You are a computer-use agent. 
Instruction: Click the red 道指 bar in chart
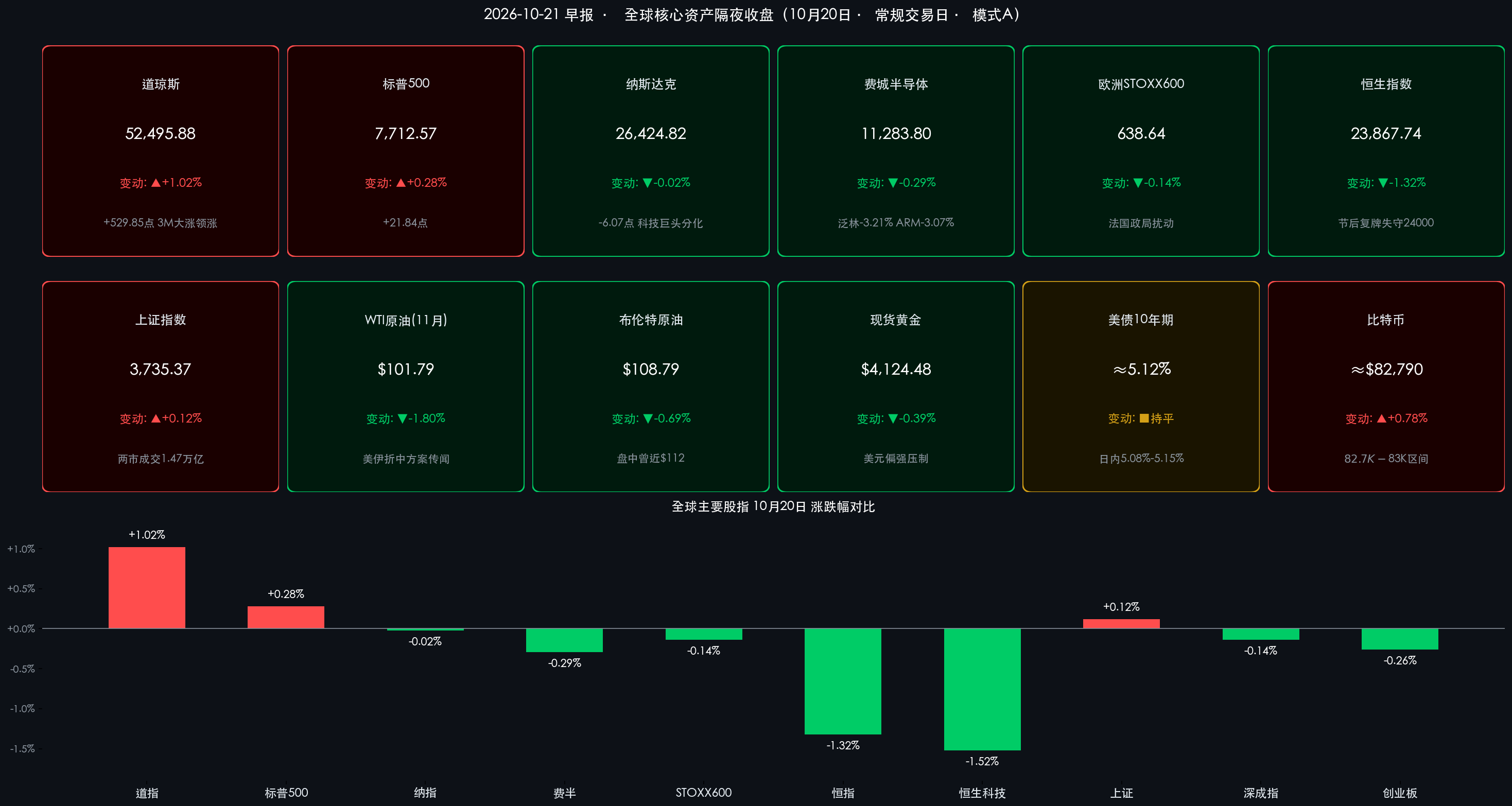147,588
